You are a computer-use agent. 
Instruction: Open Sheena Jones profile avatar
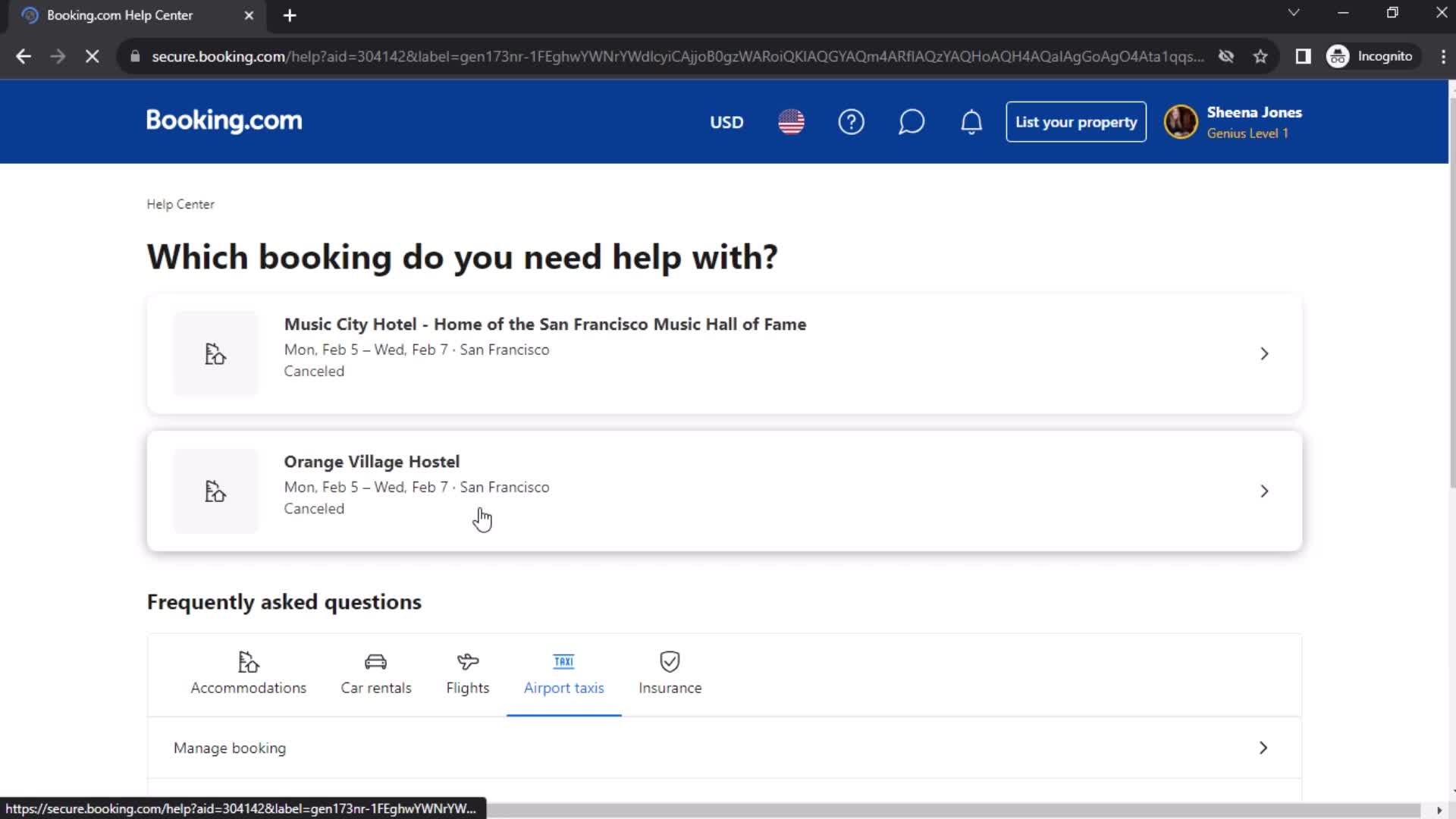1180,122
